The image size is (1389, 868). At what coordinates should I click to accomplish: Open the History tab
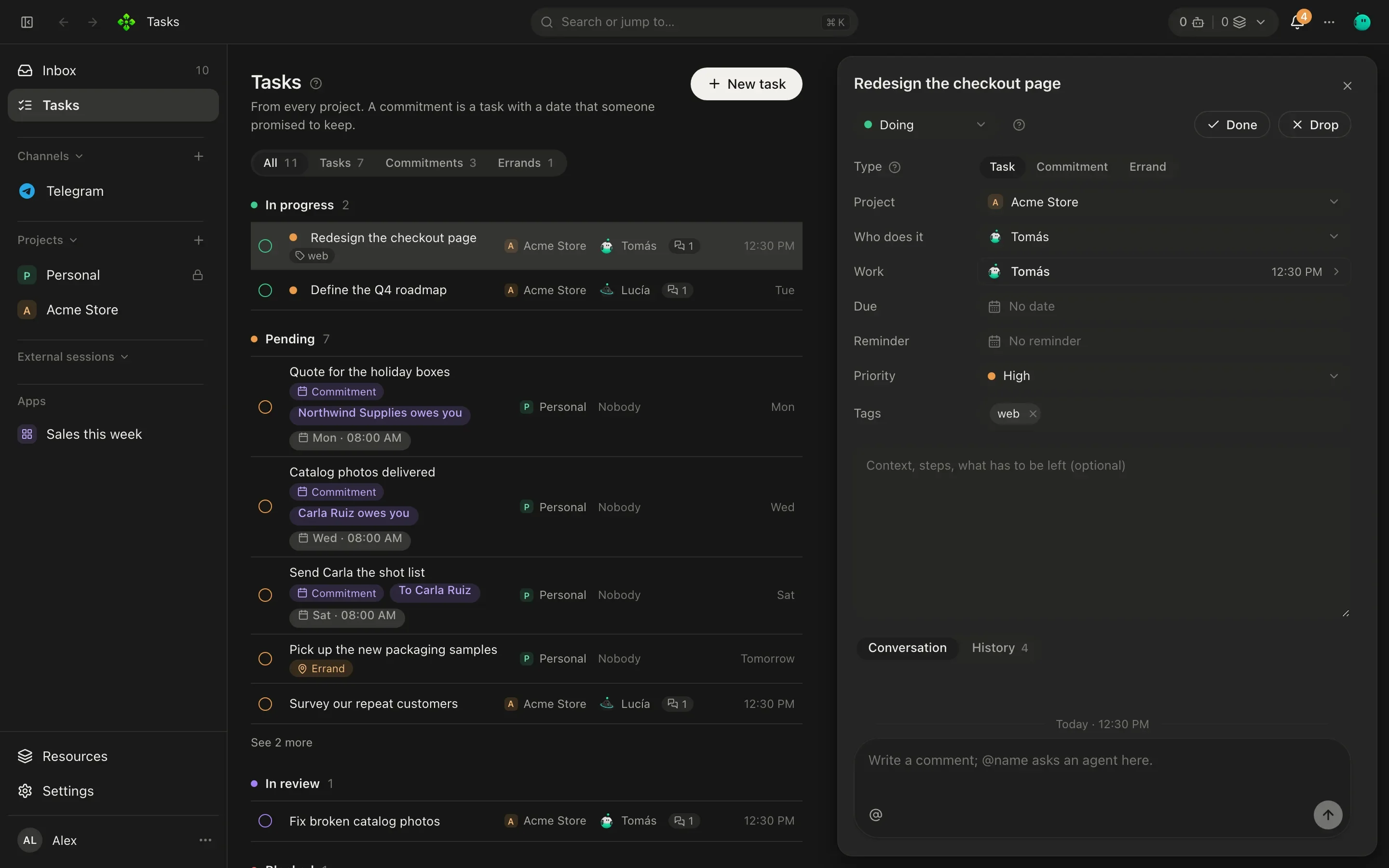point(999,648)
